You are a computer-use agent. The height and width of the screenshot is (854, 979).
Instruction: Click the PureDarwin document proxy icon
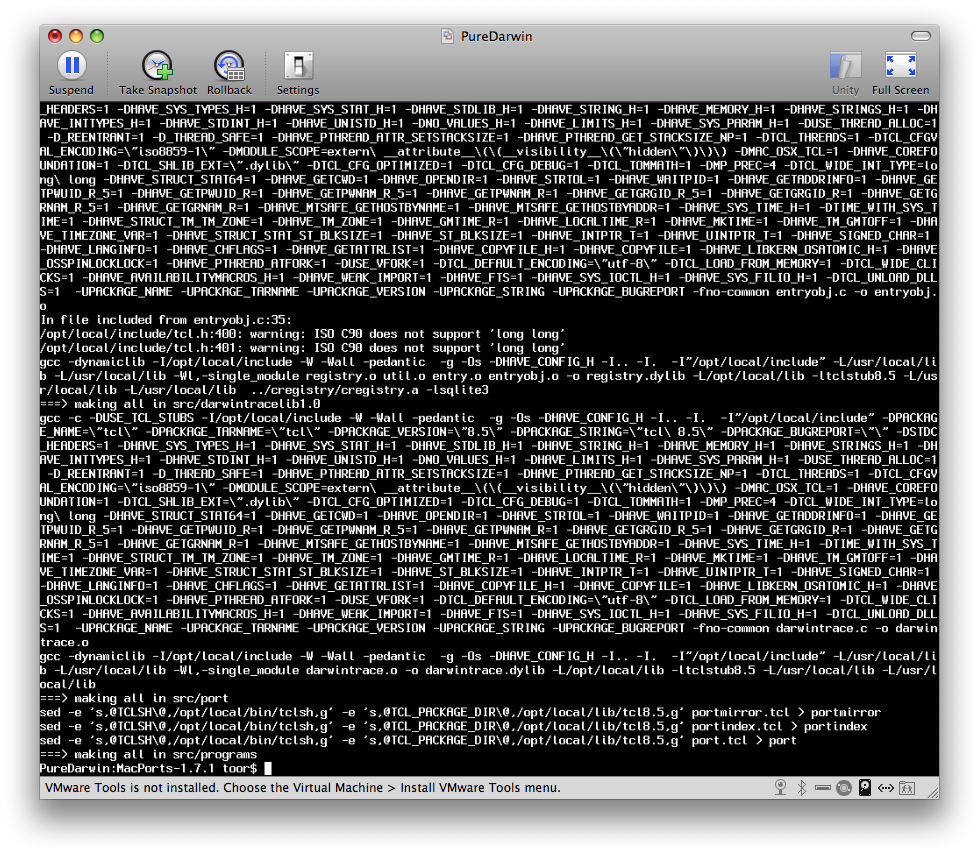pos(447,36)
